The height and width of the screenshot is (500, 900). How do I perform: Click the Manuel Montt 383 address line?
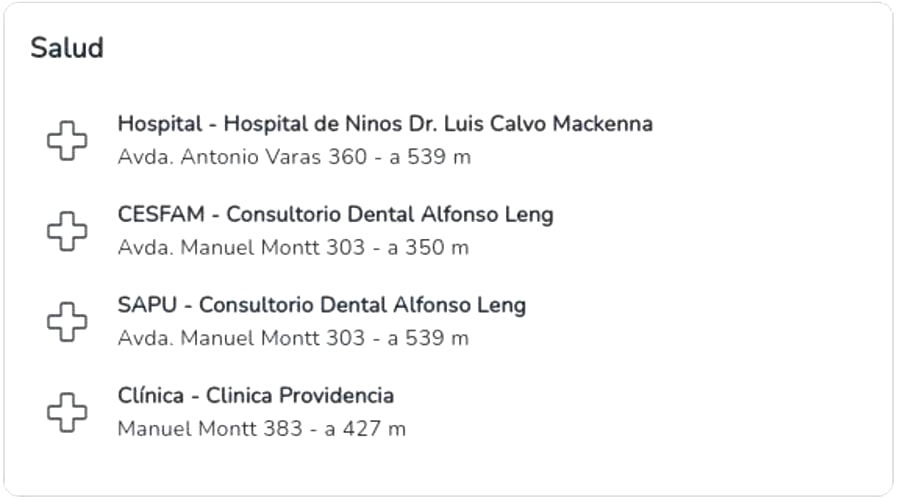(261, 429)
